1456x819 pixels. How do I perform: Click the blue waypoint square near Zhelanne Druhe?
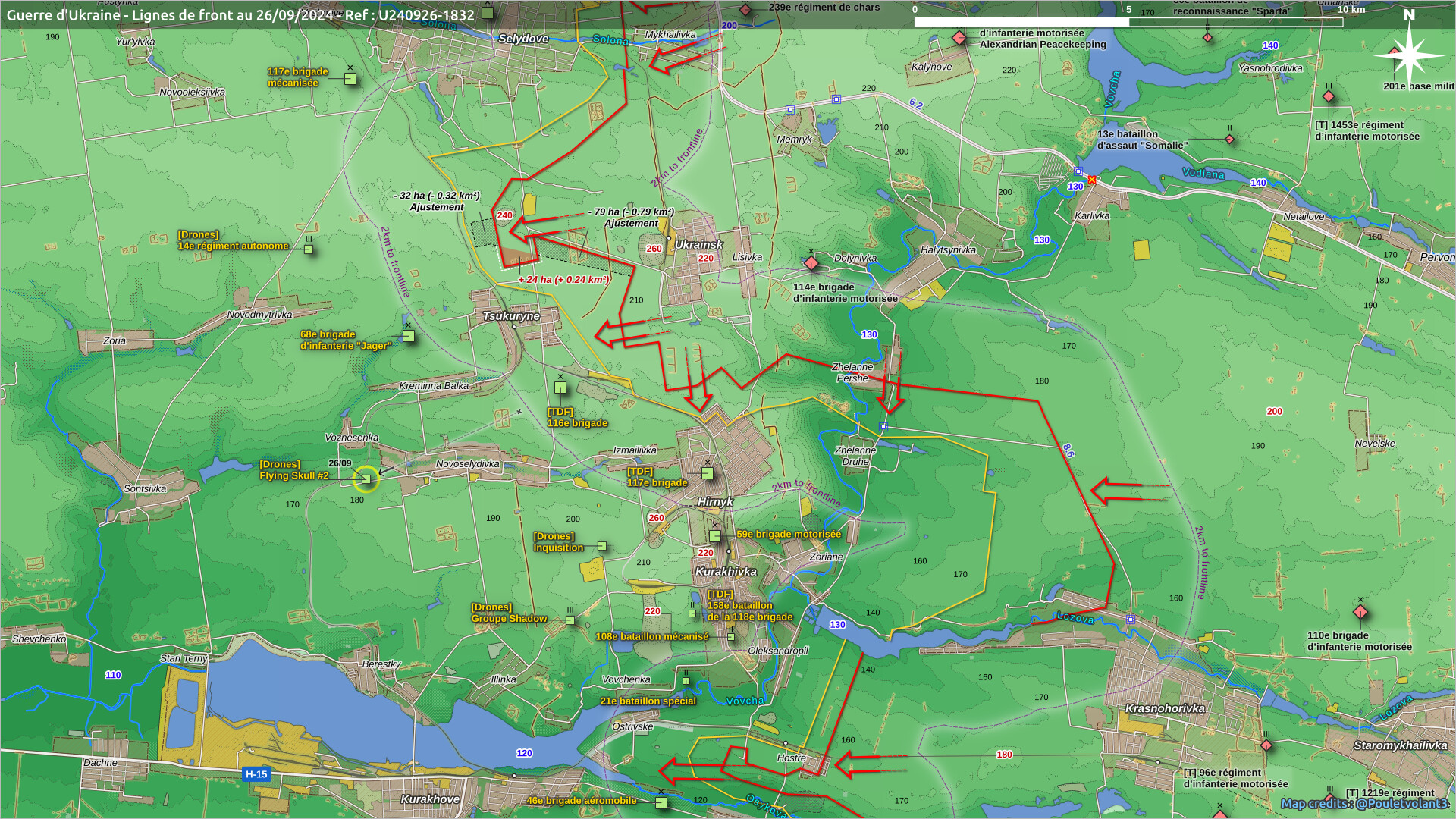[883, 428]
